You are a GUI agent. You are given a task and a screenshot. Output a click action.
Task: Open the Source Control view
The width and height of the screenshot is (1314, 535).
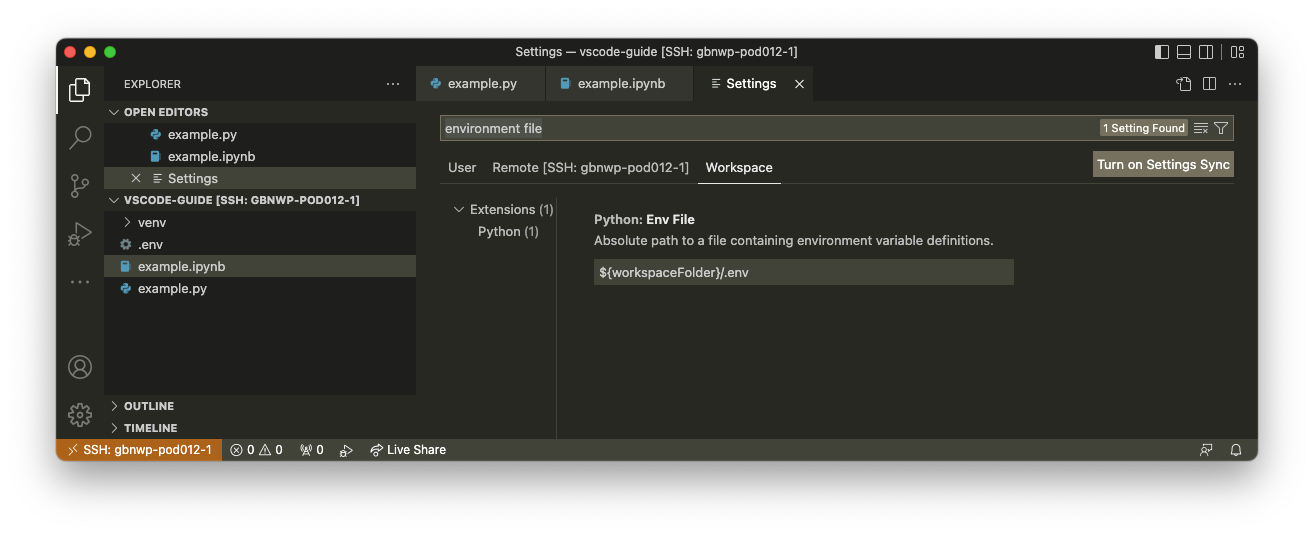[80, 186]
